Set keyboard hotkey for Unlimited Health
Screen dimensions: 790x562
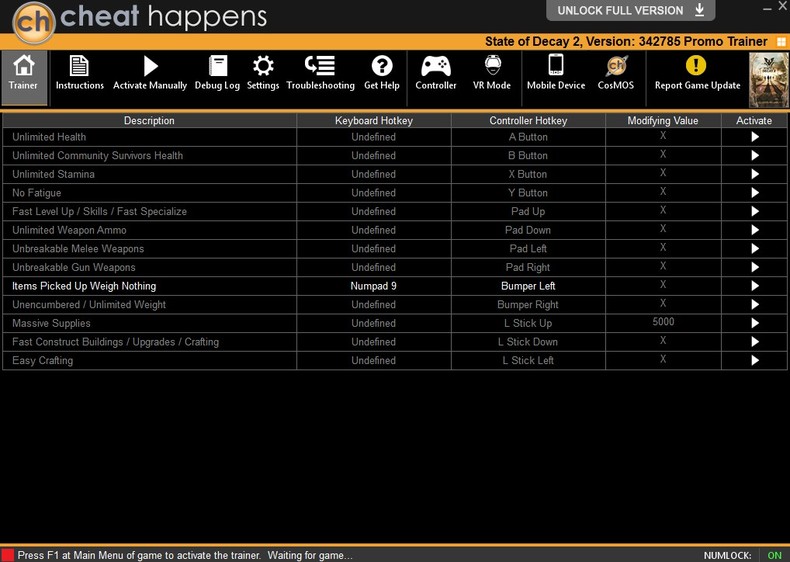373,137
